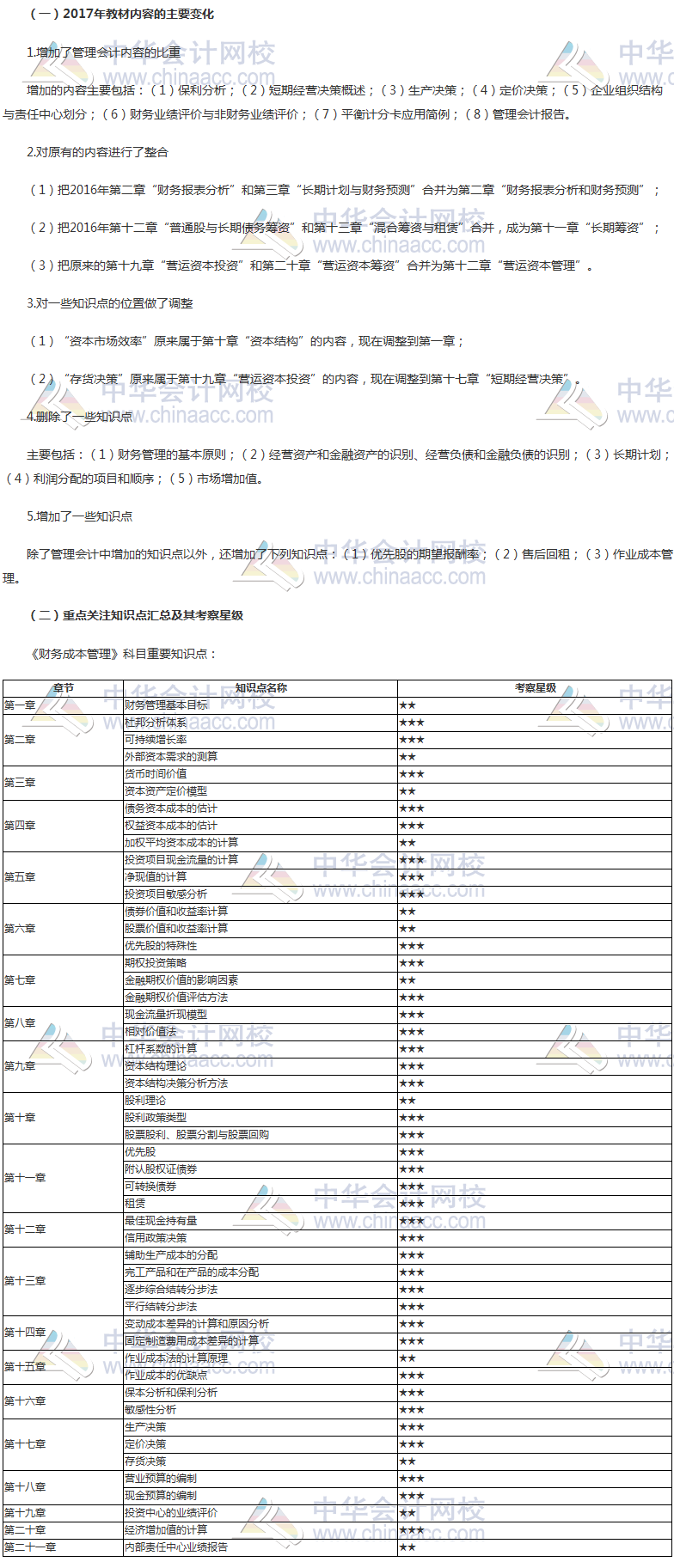Click heading "（一）2017年教材内容的主要变化"
The width and height of the screenshot is (674, 1568).
tap(121, 14)
